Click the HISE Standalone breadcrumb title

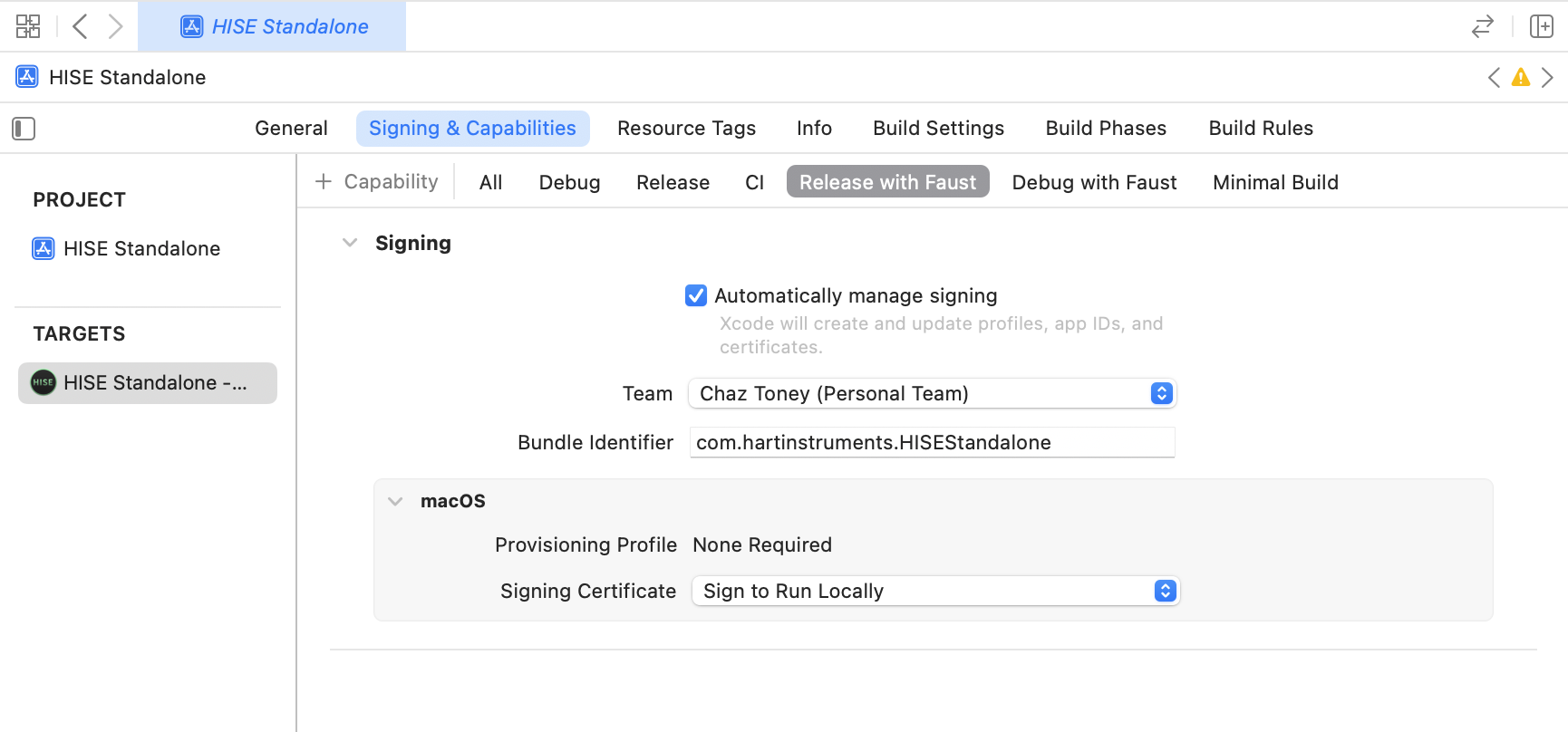127,77
